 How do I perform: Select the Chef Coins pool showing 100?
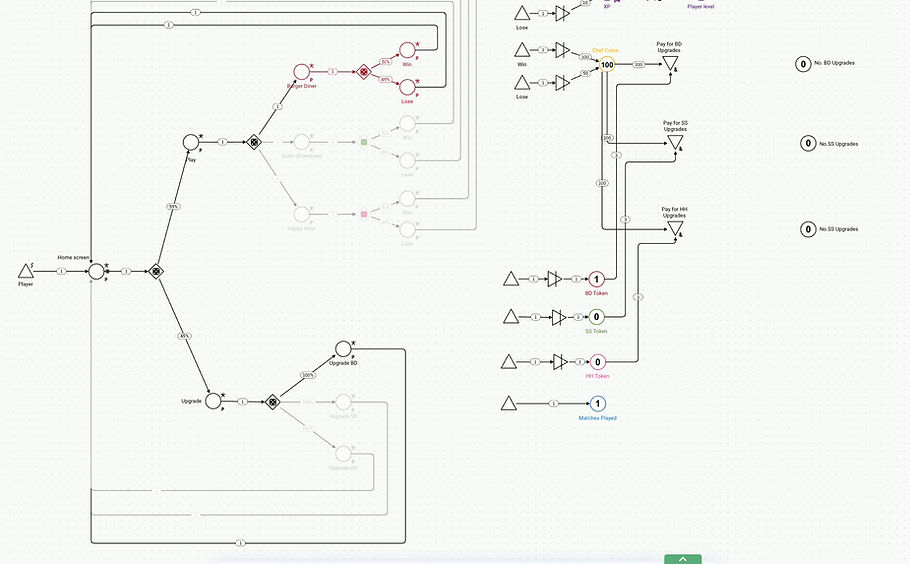click(x=607, y=64)
